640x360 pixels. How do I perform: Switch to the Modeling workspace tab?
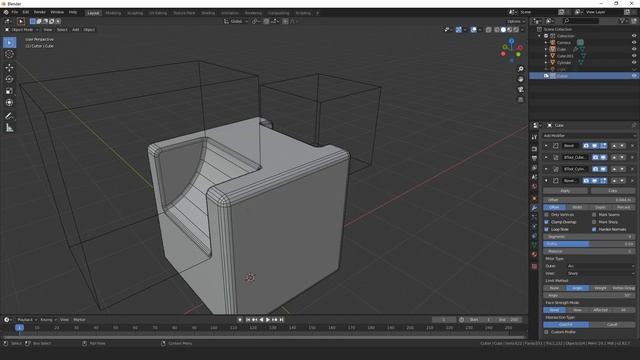[113, 13]
